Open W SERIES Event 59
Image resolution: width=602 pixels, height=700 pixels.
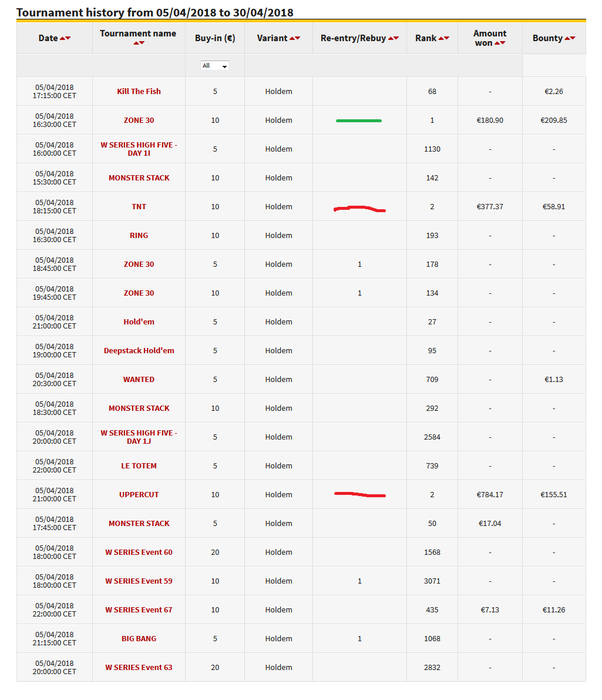(139, 581)
